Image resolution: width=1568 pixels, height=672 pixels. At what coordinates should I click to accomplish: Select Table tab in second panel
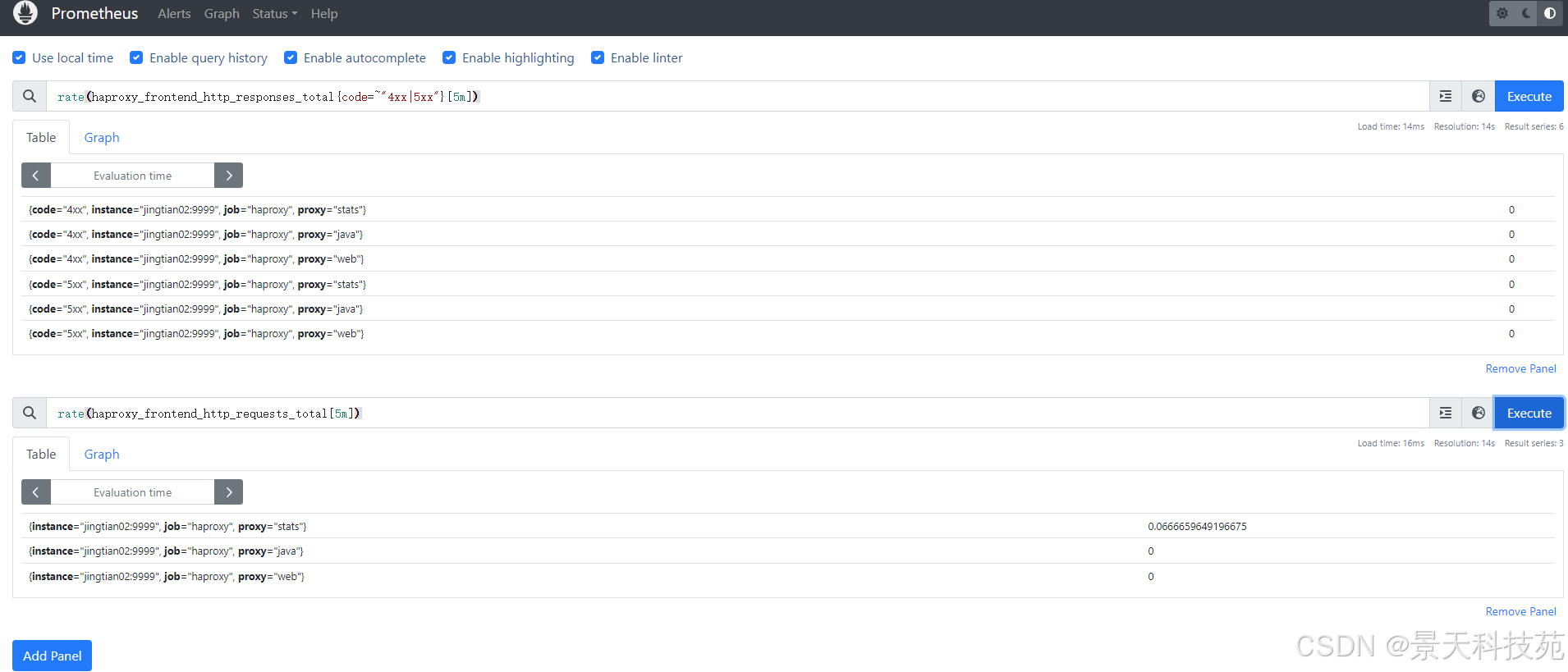coord(41,454)
